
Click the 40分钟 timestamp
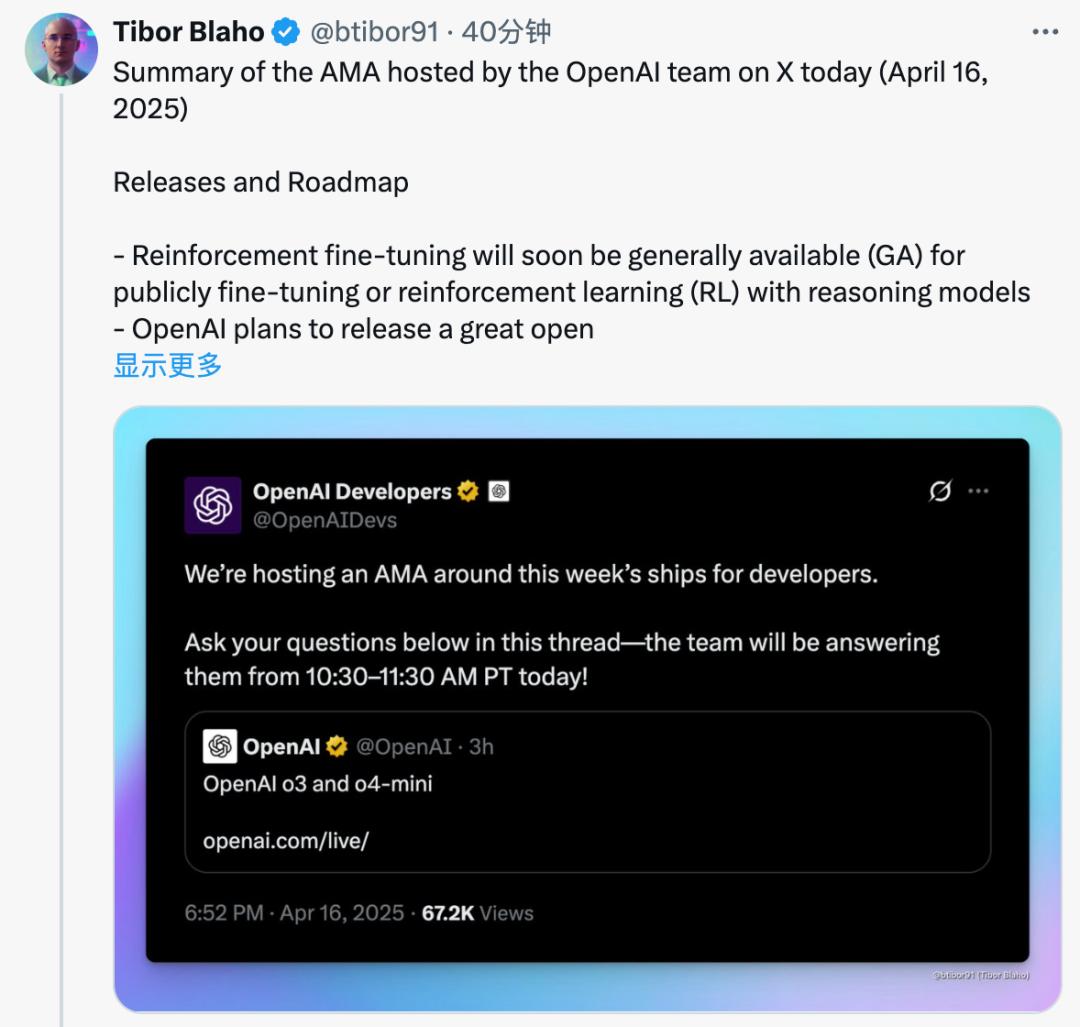[507, 32]
